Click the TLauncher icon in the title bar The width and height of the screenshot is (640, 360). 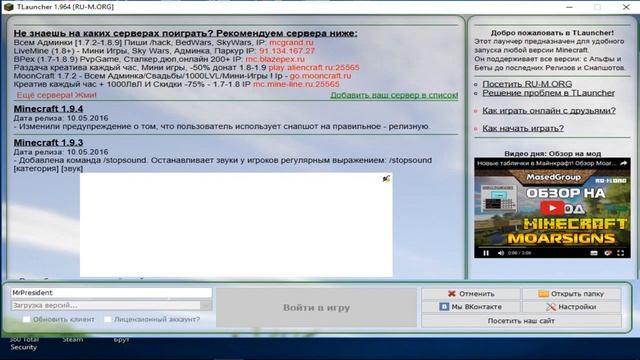coord(8,7)
